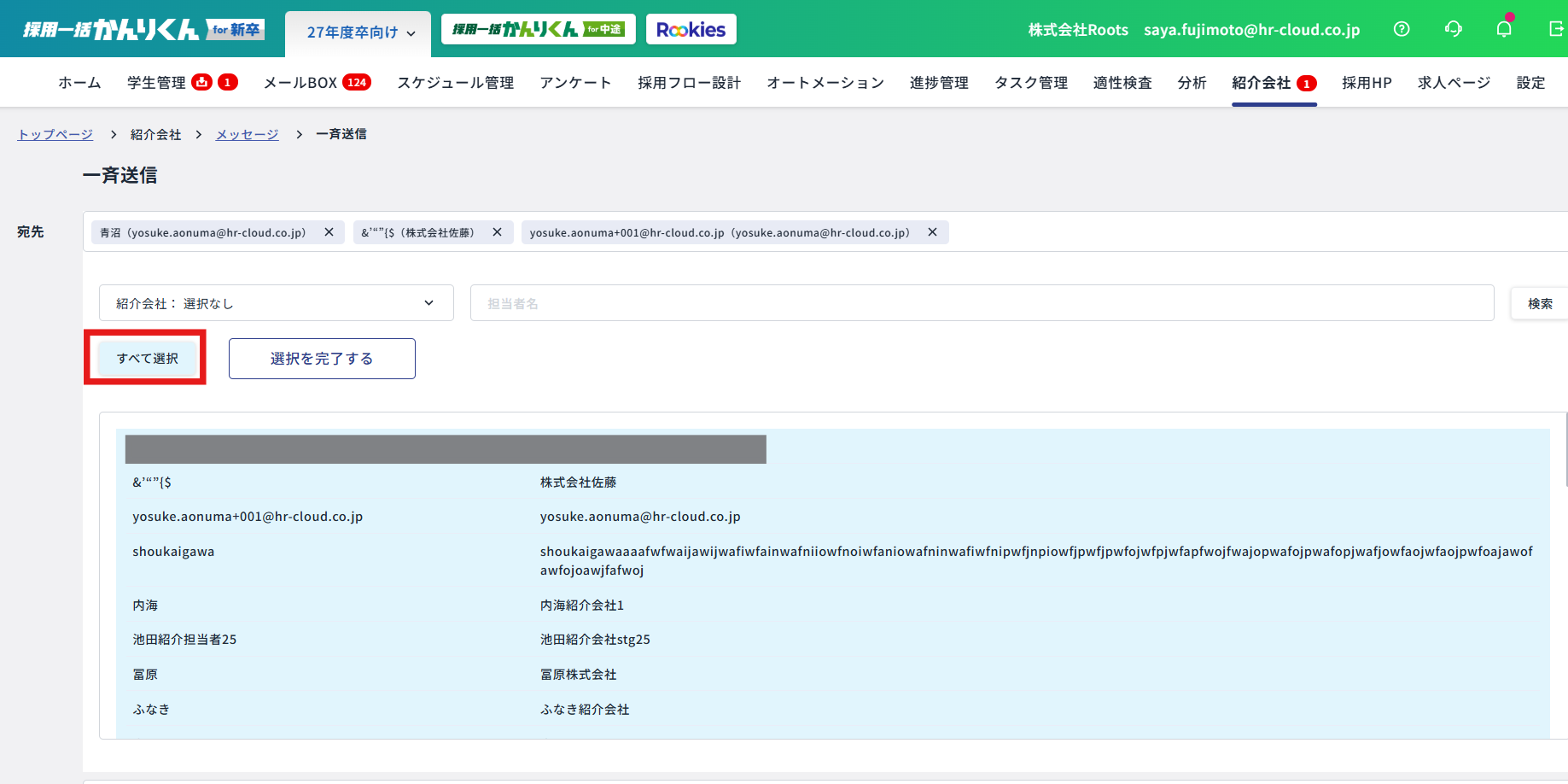The width and height of the screenshot is (1568, 784).
Task: Remove 株式会社佐藤 recipient chip with X
Action: [x=497, y=232]
